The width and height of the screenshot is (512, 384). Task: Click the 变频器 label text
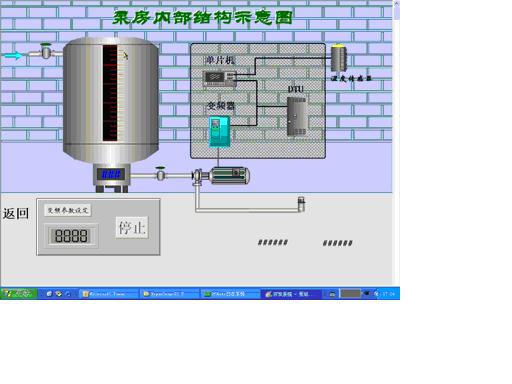221,106
